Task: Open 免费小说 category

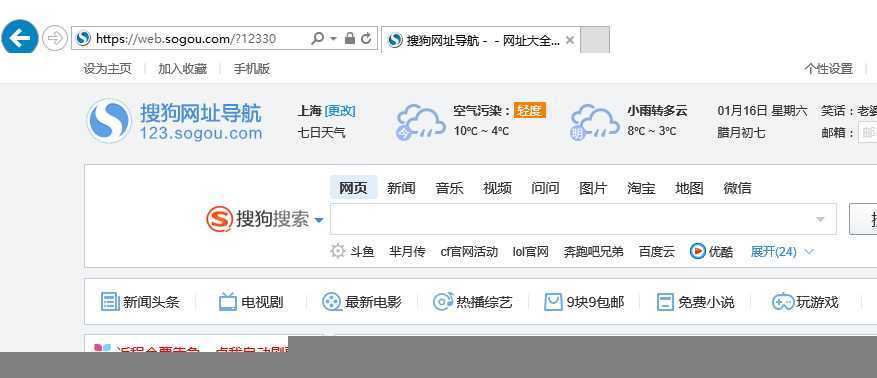Action: pos(695,303)
